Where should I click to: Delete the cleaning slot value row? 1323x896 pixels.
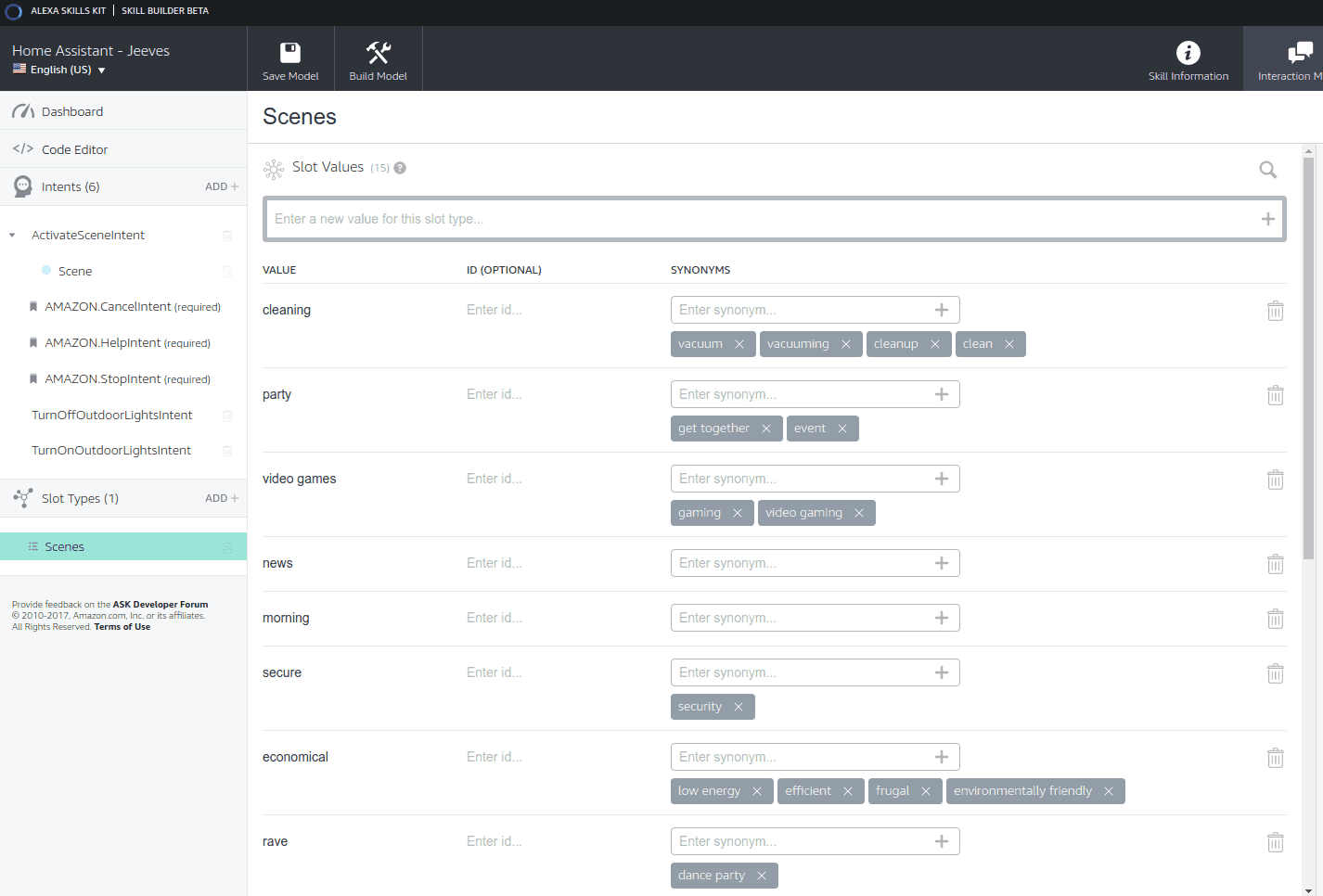[x=1275, y=311]
